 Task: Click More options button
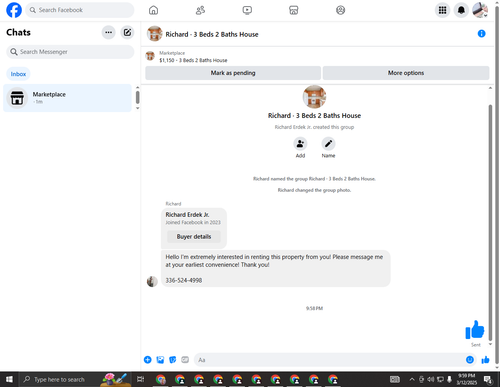click(406, 73)
